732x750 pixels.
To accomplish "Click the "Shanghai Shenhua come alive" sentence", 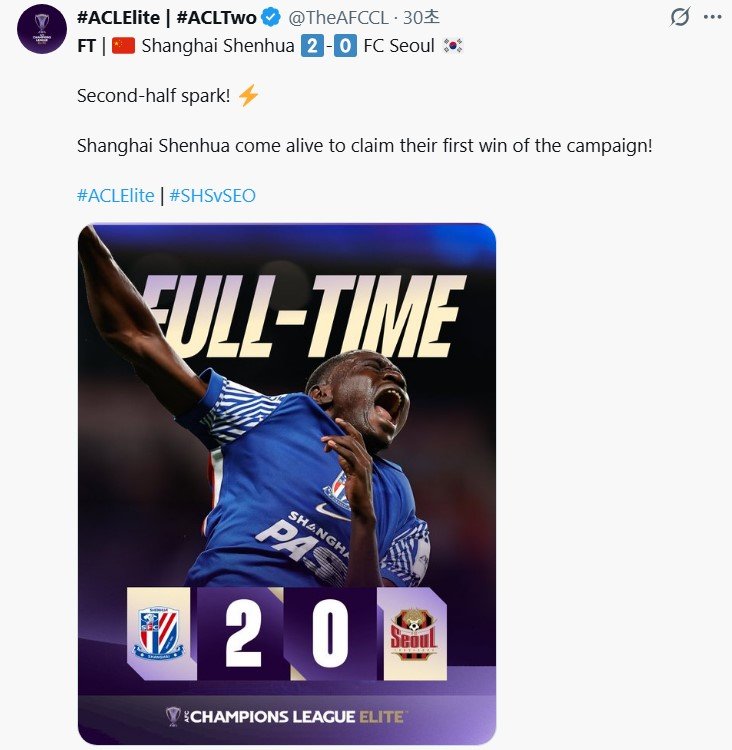I will (x=364, y=145).
